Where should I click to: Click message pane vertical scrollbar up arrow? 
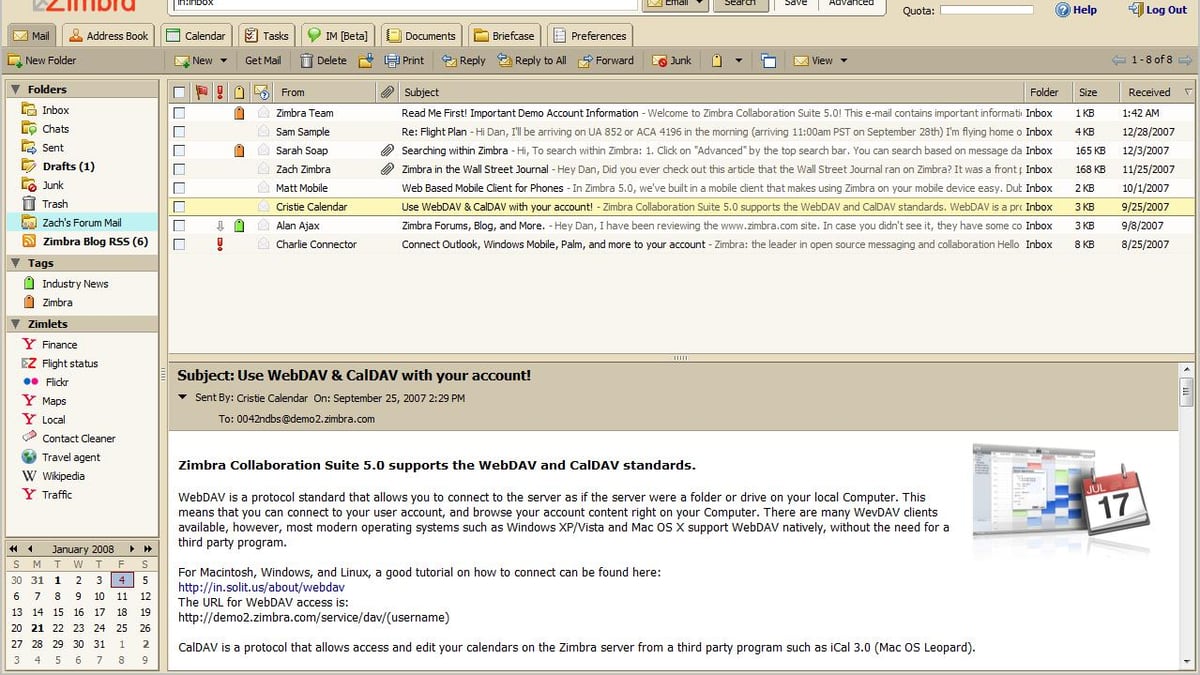tap(1186, 370)
